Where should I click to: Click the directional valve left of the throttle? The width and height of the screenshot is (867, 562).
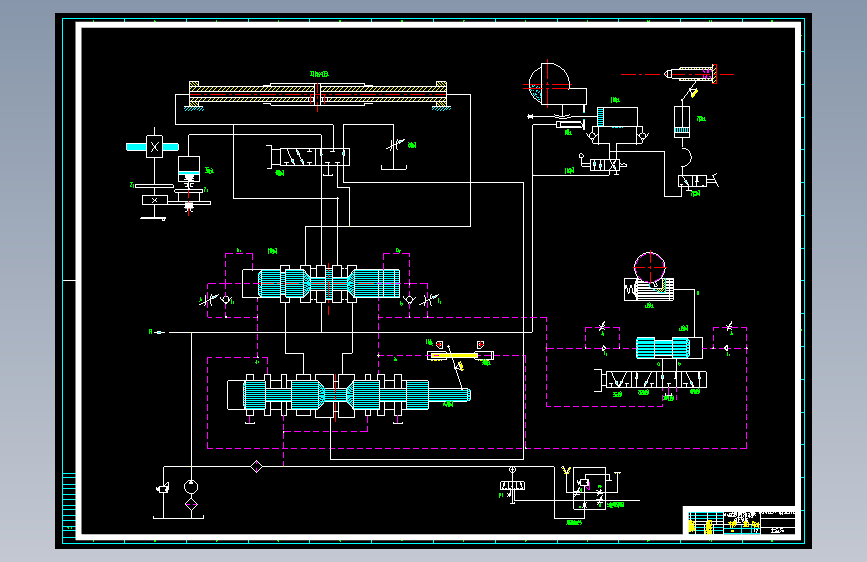[308, 157]
